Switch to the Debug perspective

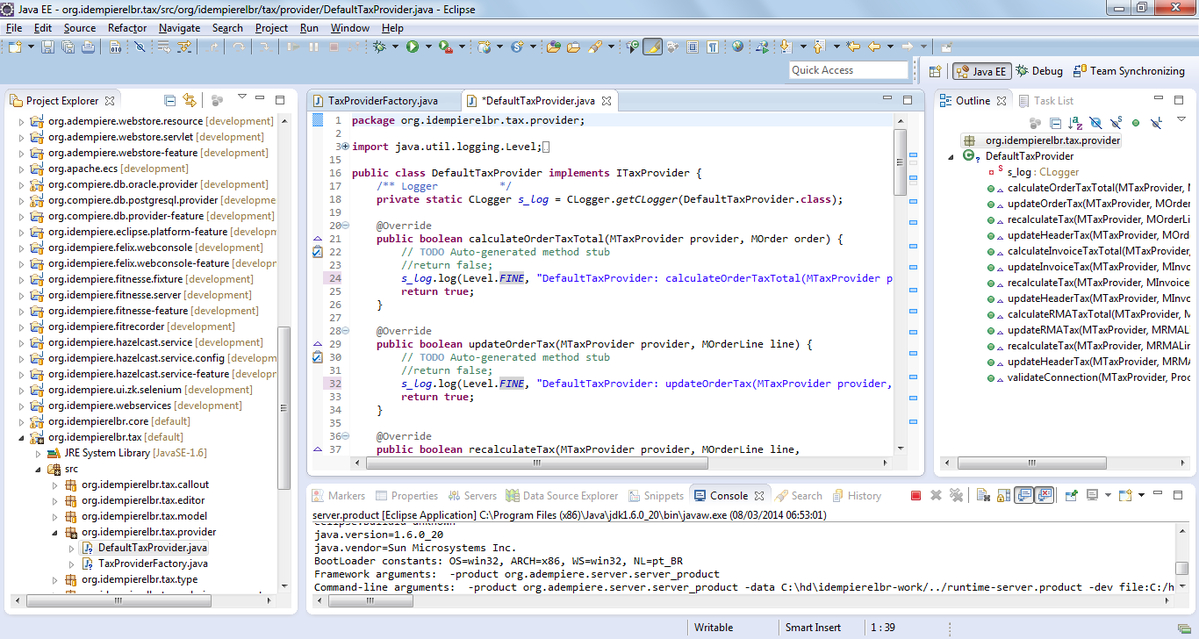1040,71
